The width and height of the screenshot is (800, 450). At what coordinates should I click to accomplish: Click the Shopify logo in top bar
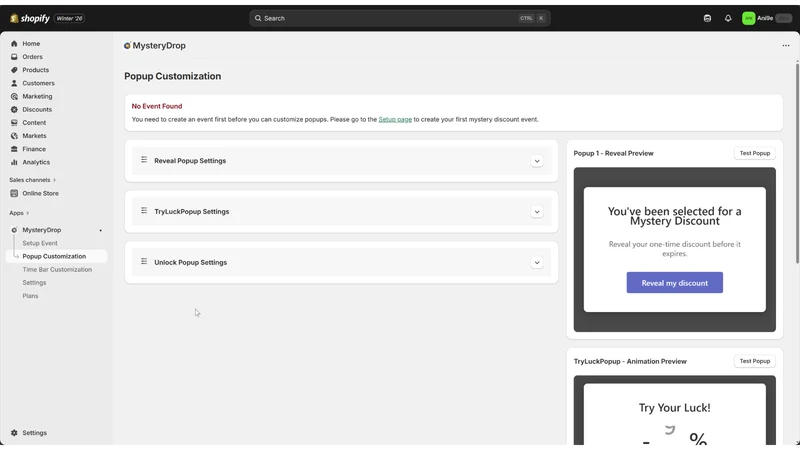pos(30,18)
